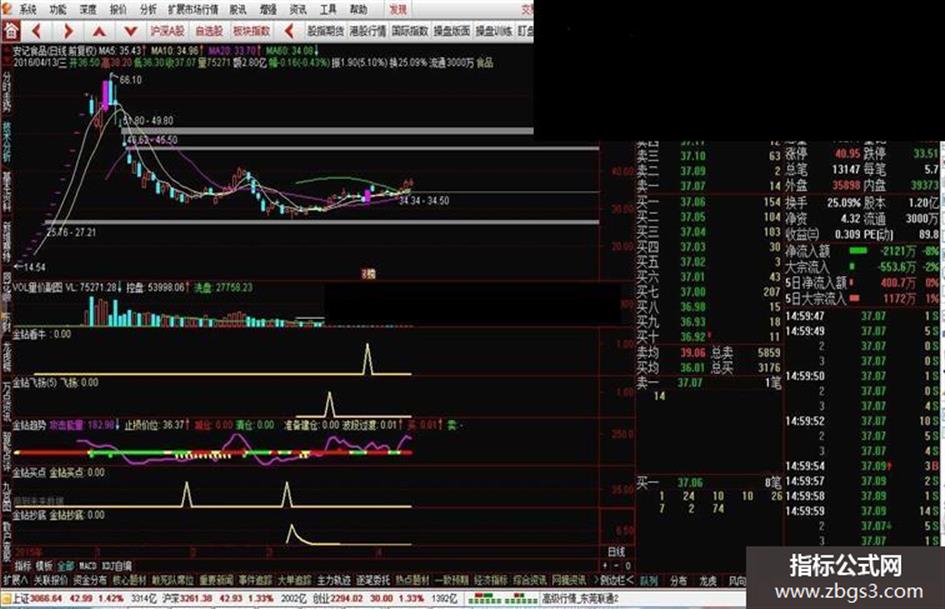Click the plus zoom button under 日线
The image size is (945, 609).
[605, 566]
